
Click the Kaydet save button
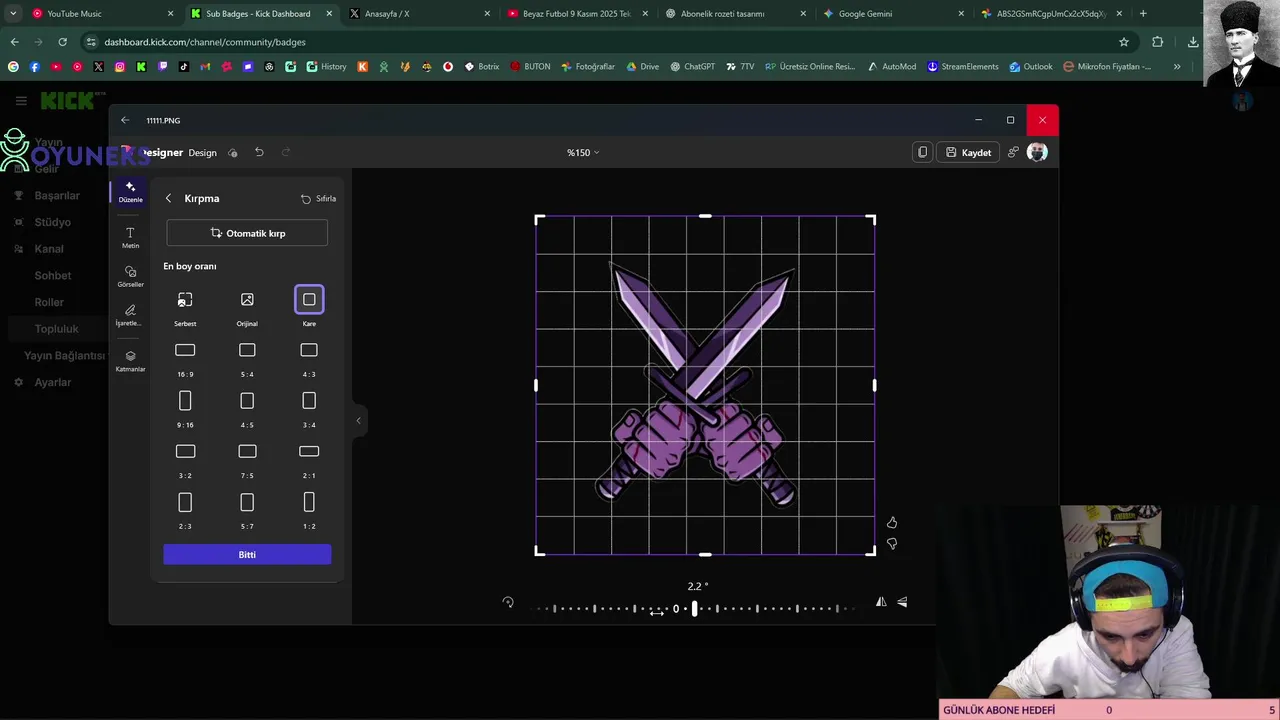tap(968, 152)
